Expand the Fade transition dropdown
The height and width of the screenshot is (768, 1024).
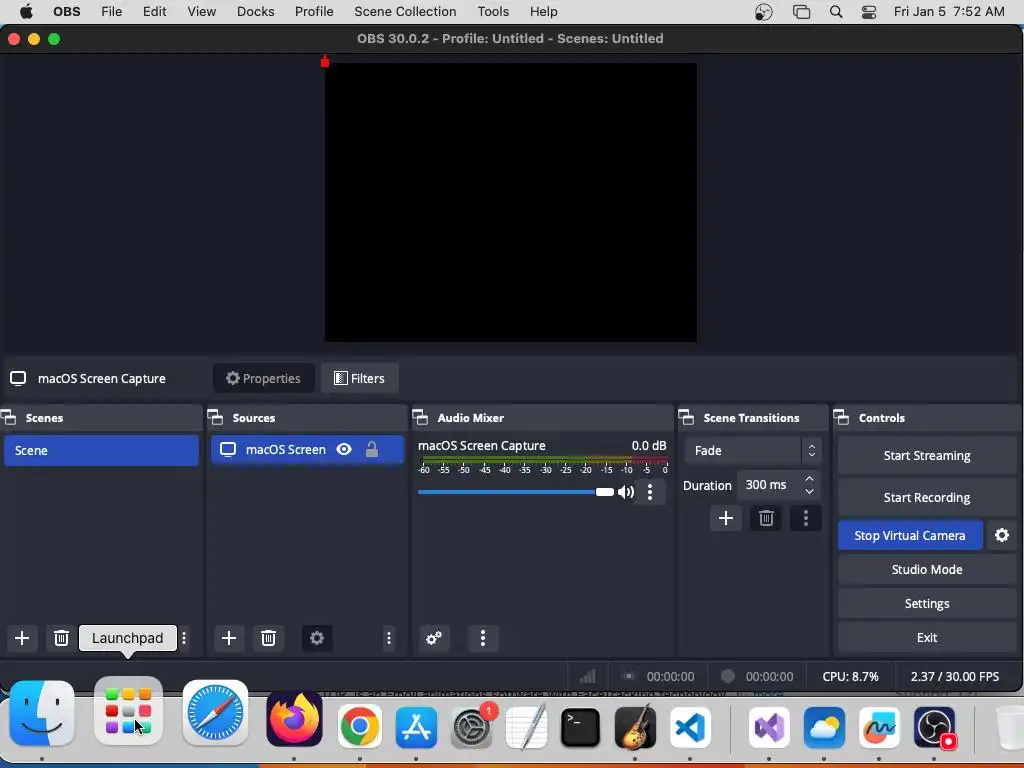click(753, 451)
